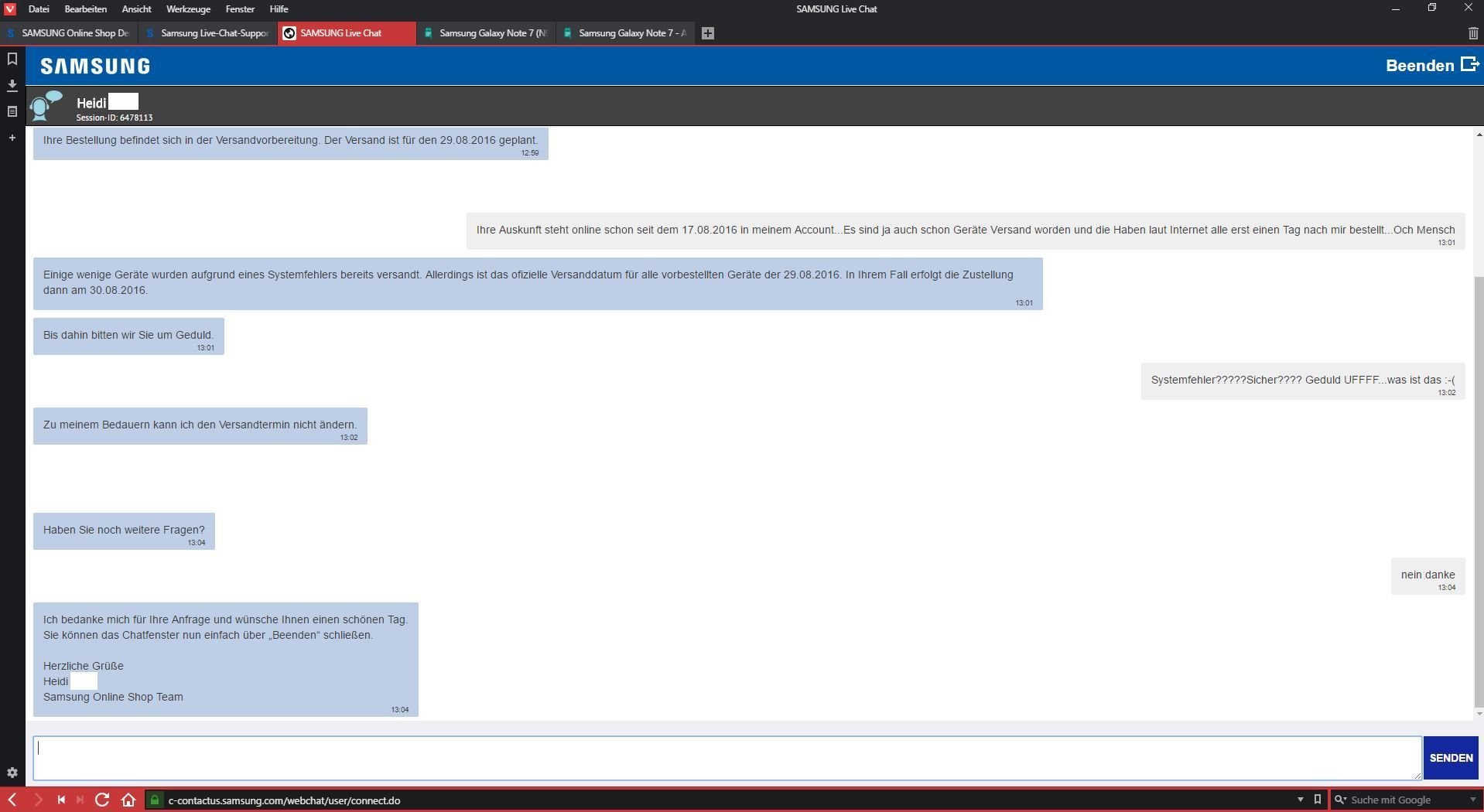The image size is (1484, 812).
Task: Reload the current page
Action: 102,800
